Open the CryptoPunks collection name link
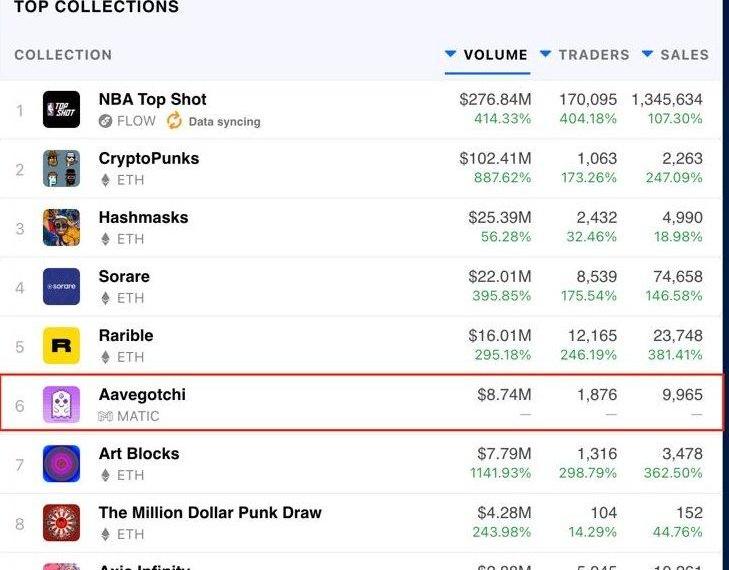729x570 pixels. (148, 158)
